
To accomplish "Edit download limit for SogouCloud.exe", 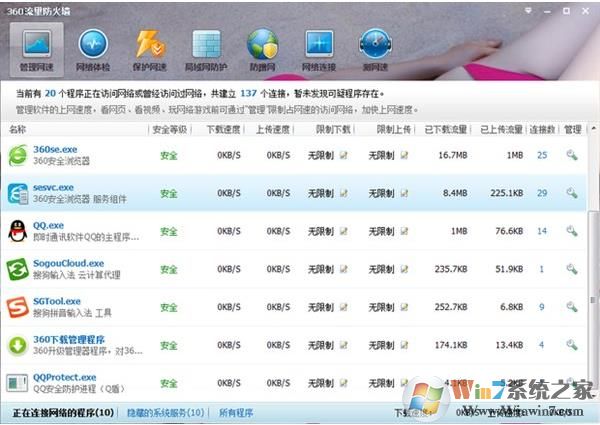I will click(344, 269).
